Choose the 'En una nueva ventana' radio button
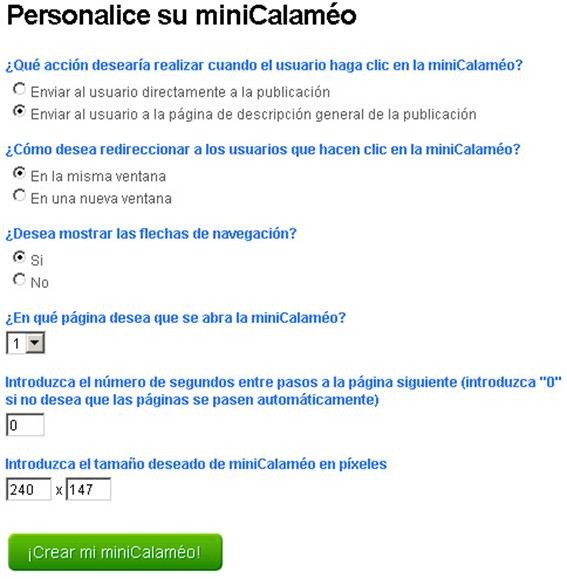Screen dimensions: 567x579 point(19,195)
